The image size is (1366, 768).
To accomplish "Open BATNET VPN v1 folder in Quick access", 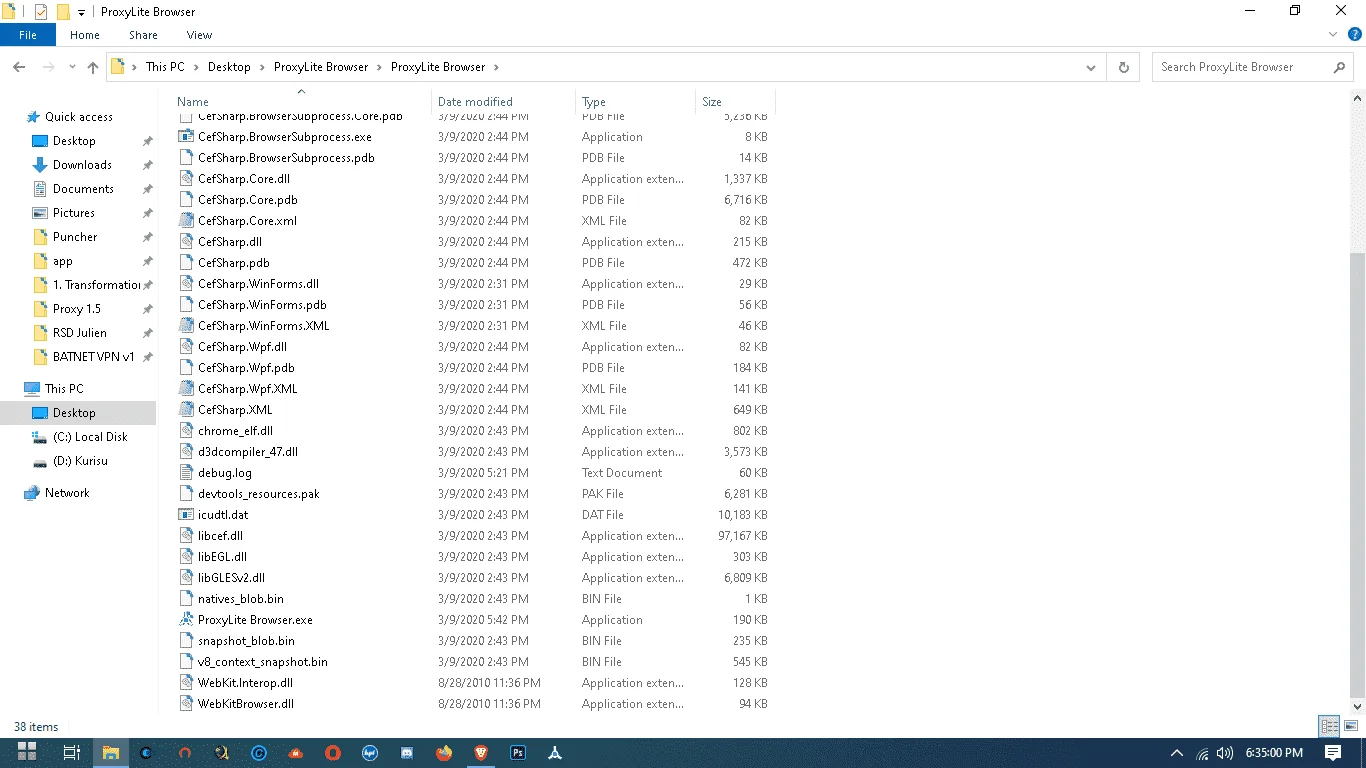I will click(x=93, y=357).
